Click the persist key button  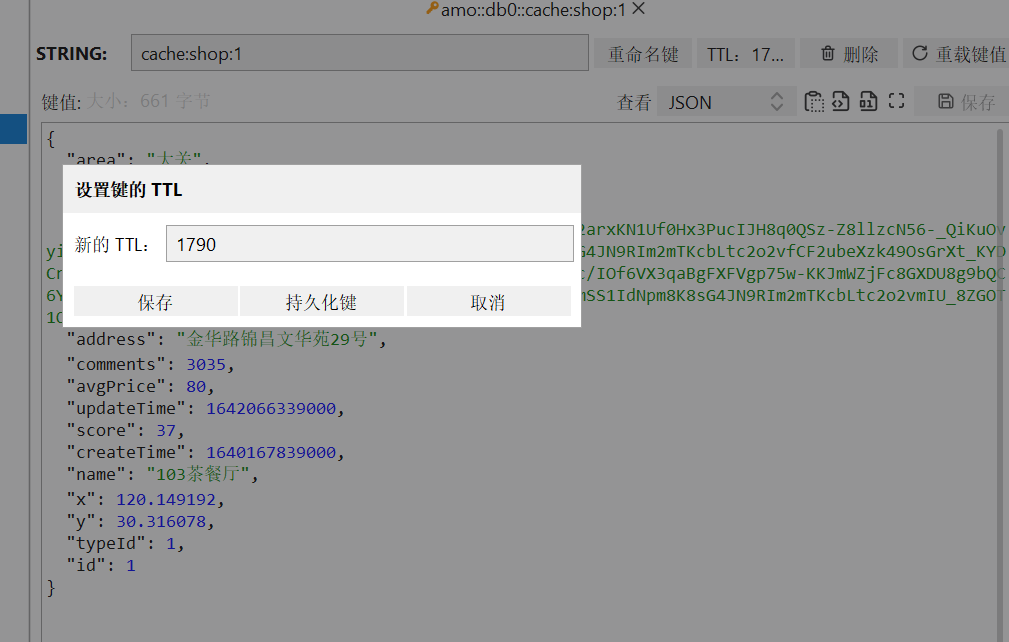click(x=321, y=302)
